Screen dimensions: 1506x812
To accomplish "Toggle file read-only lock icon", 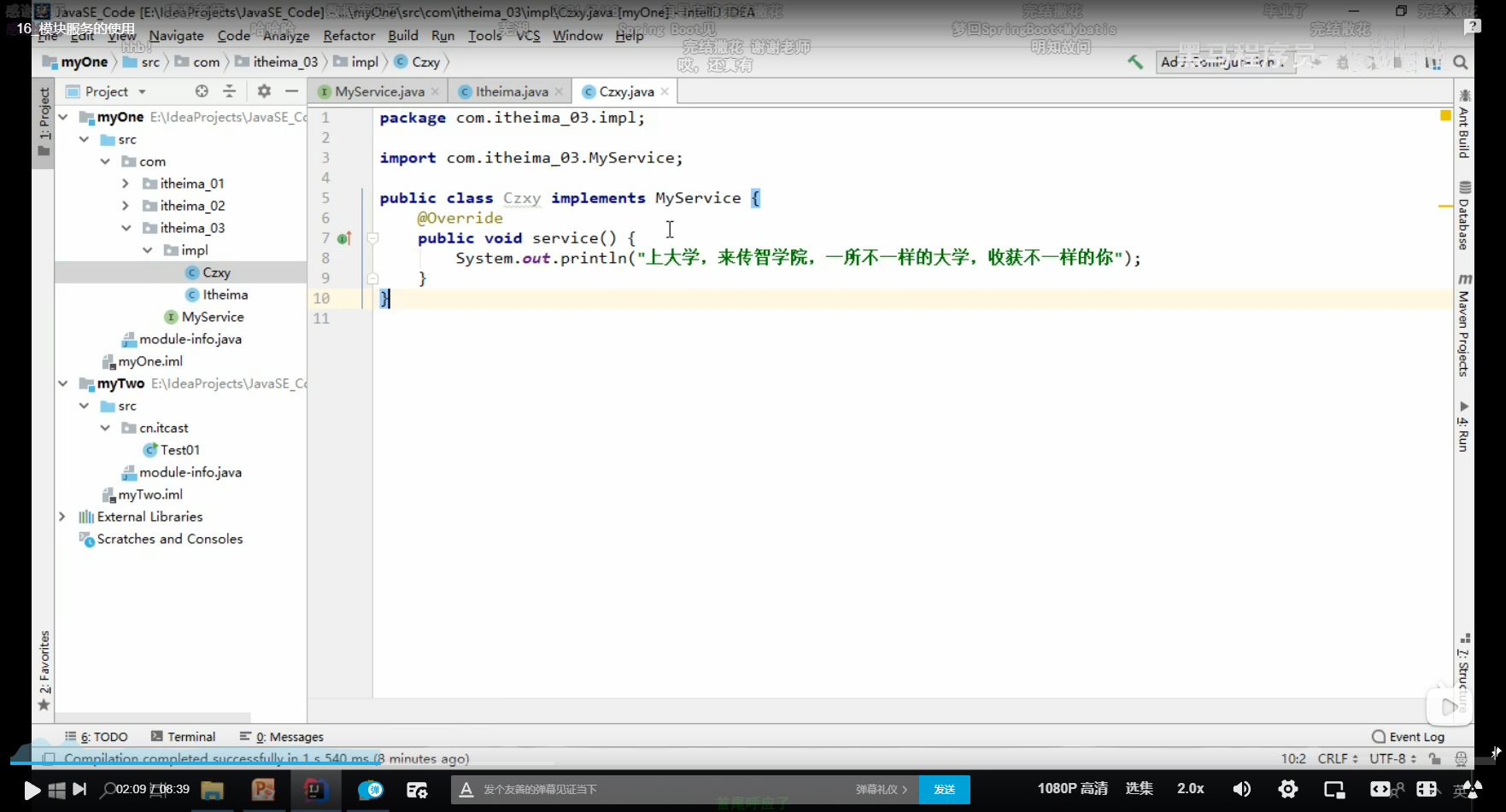I will click(x=1434, y=758).
